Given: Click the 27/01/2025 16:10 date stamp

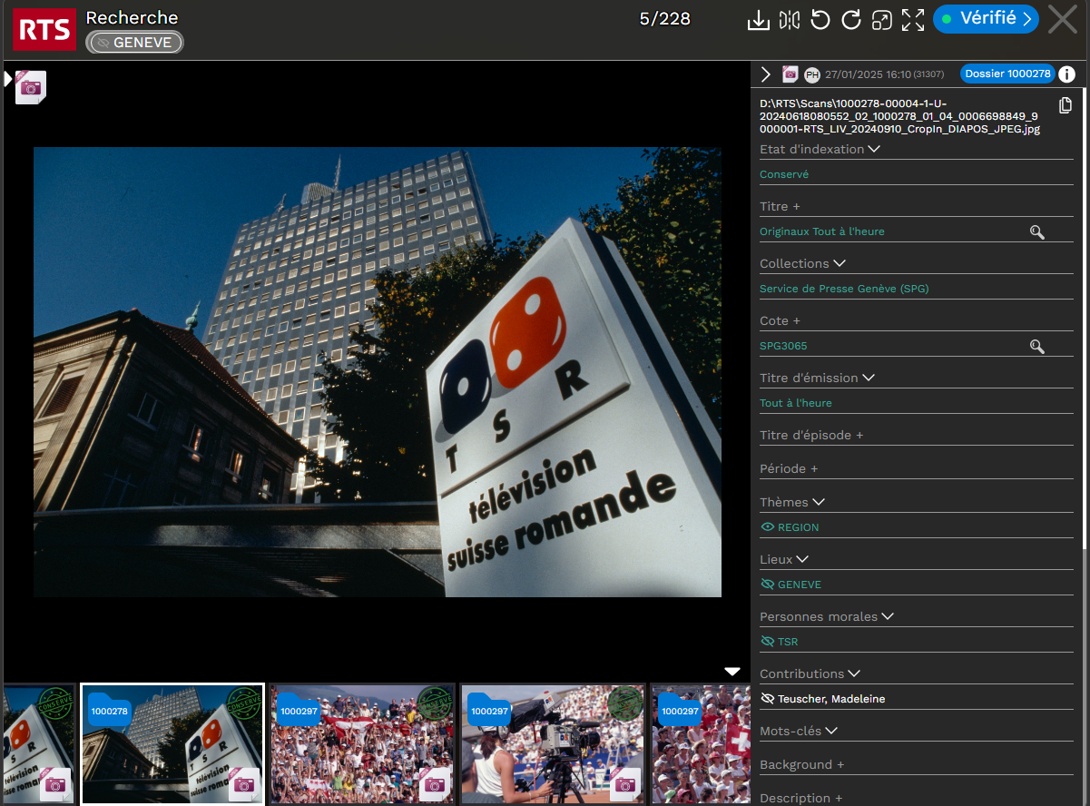Looking at the screenshot, I should coord(868,74).
